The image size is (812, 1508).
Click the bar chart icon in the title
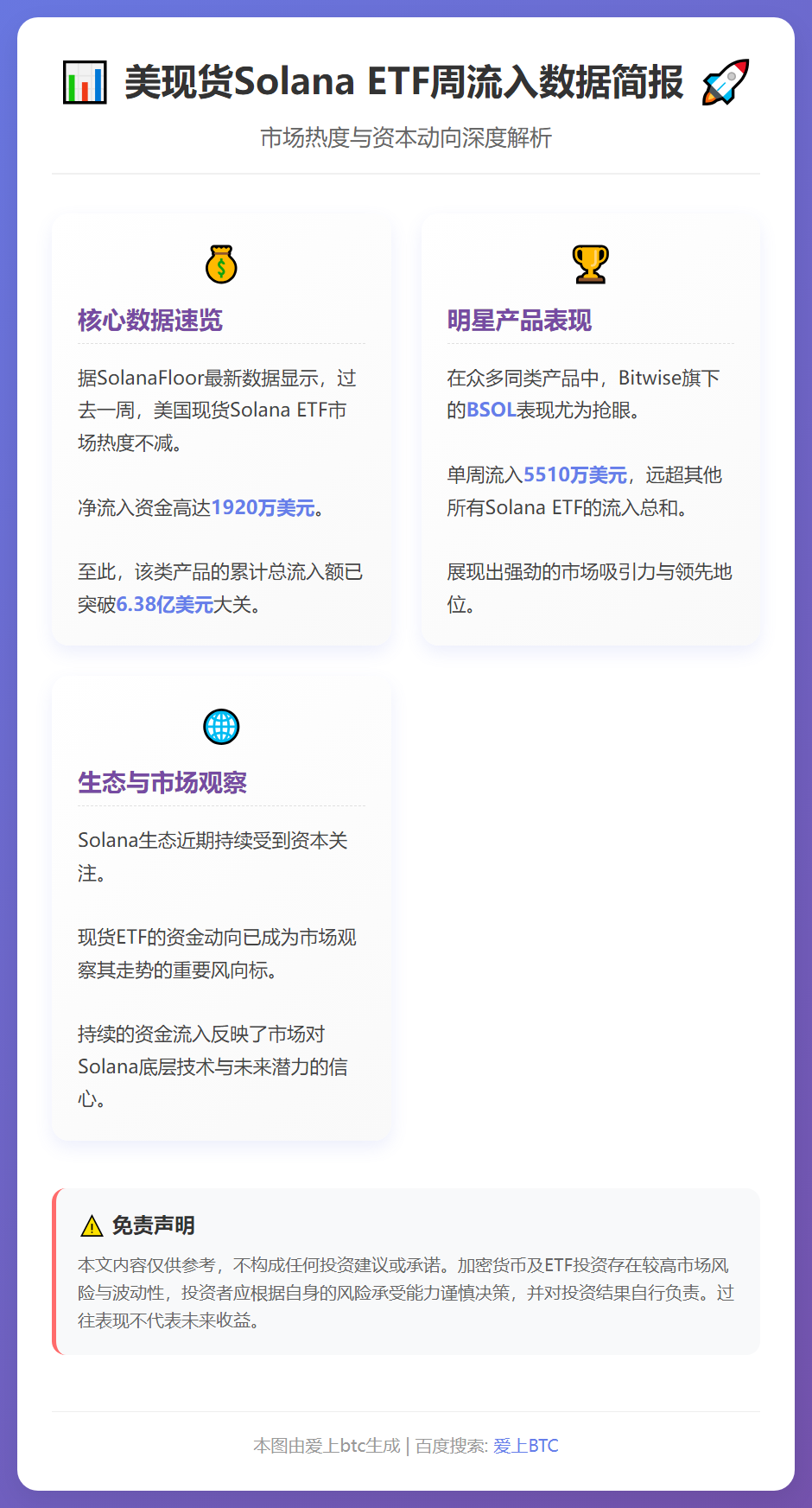click(x=85, y=82)
